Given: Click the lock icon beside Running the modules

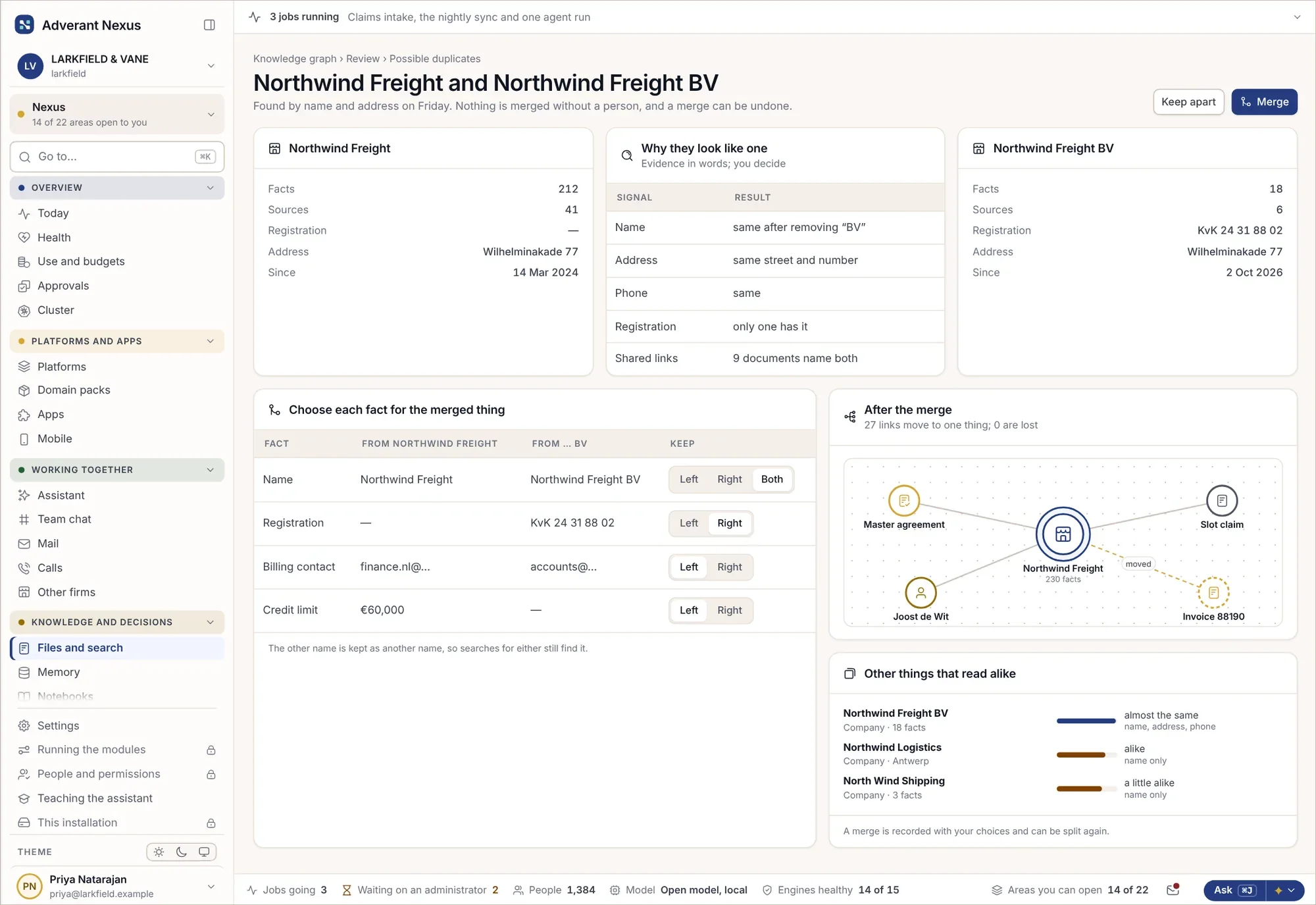Looking at the screenshot, I should (x=211, y=750).
